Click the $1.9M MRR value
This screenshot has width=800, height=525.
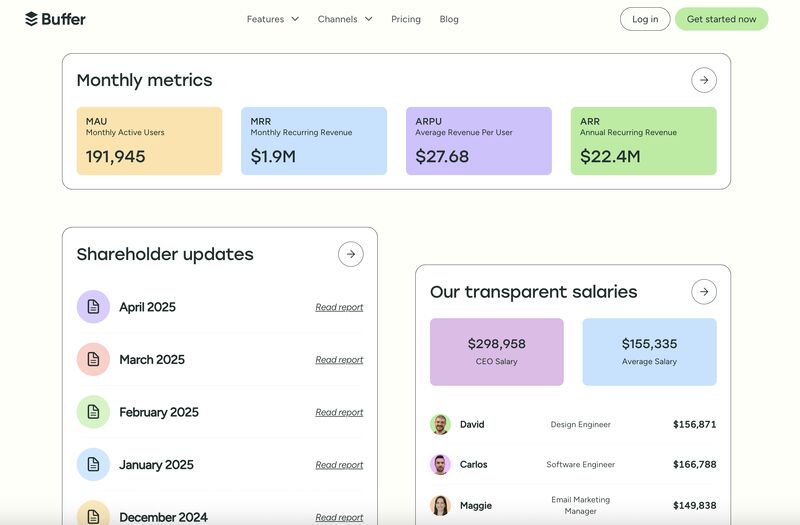click(x=273, y=157)
